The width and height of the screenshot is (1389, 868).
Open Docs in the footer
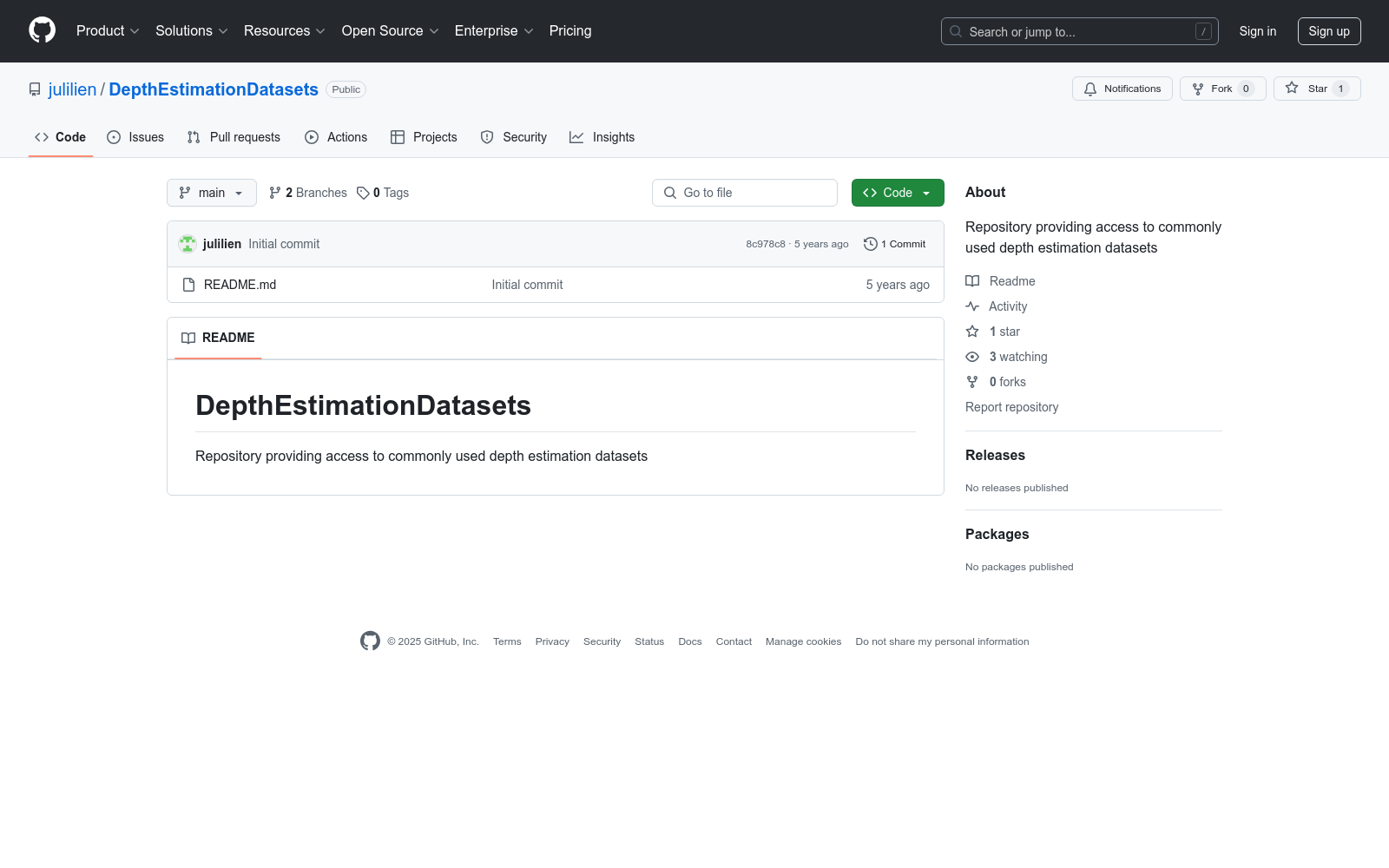tap(690, 641)
